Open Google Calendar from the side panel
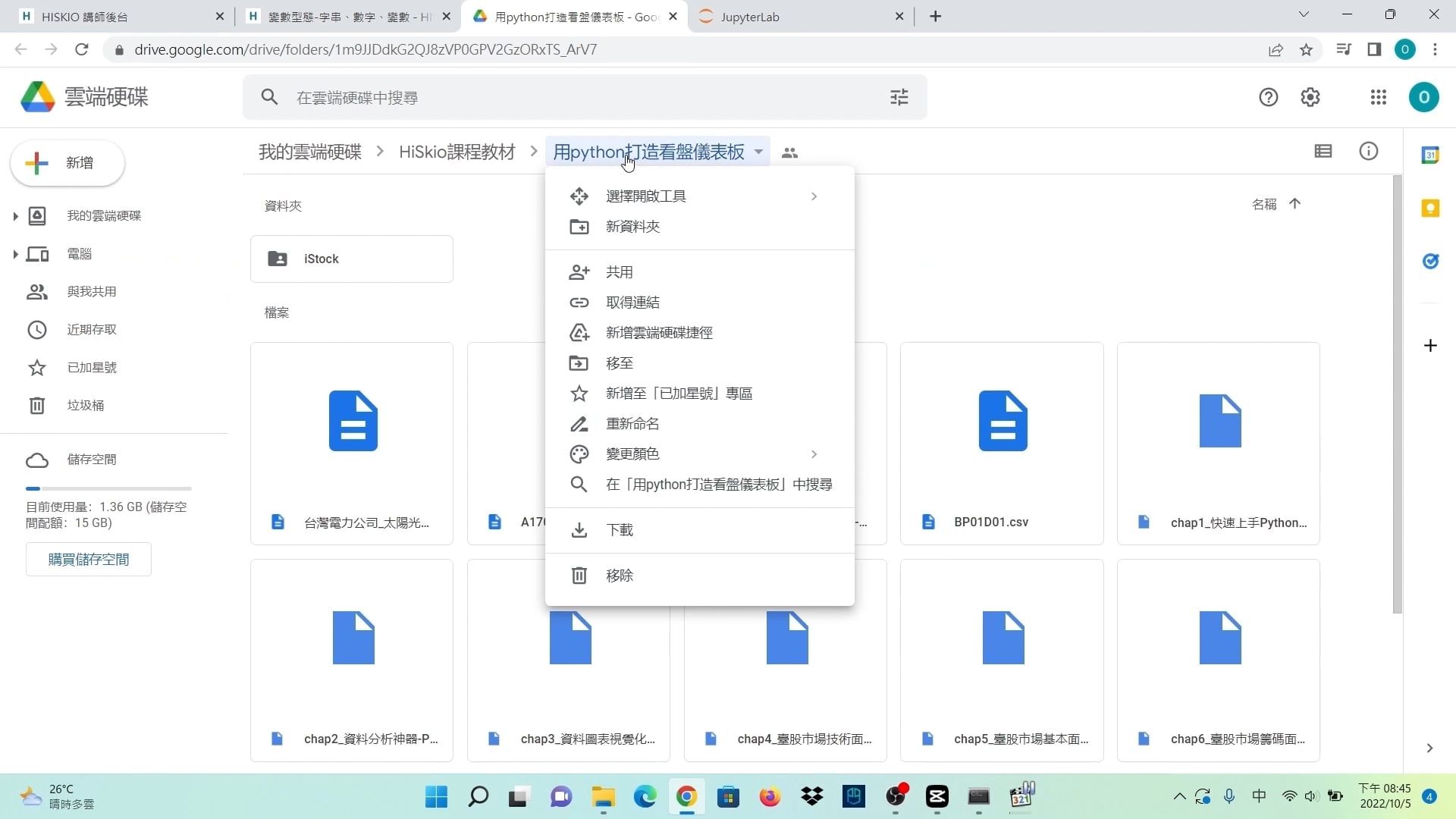This screenshot has height=819, width=1456. pyautogui.click(x=1431, y=155)
